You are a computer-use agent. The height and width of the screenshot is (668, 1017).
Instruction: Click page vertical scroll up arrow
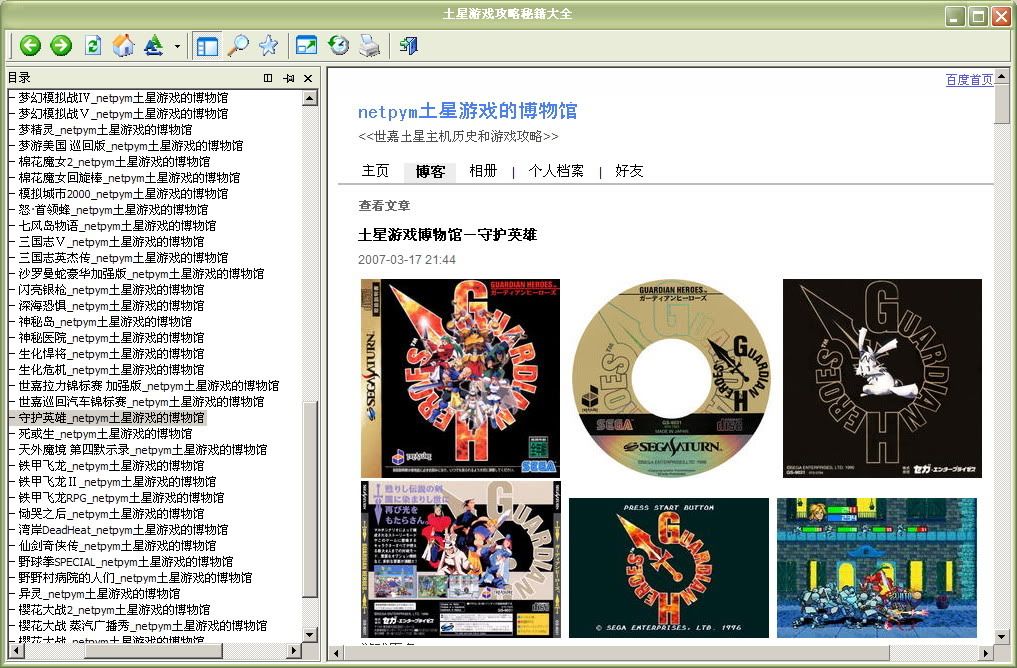[x=1001, y=76]
